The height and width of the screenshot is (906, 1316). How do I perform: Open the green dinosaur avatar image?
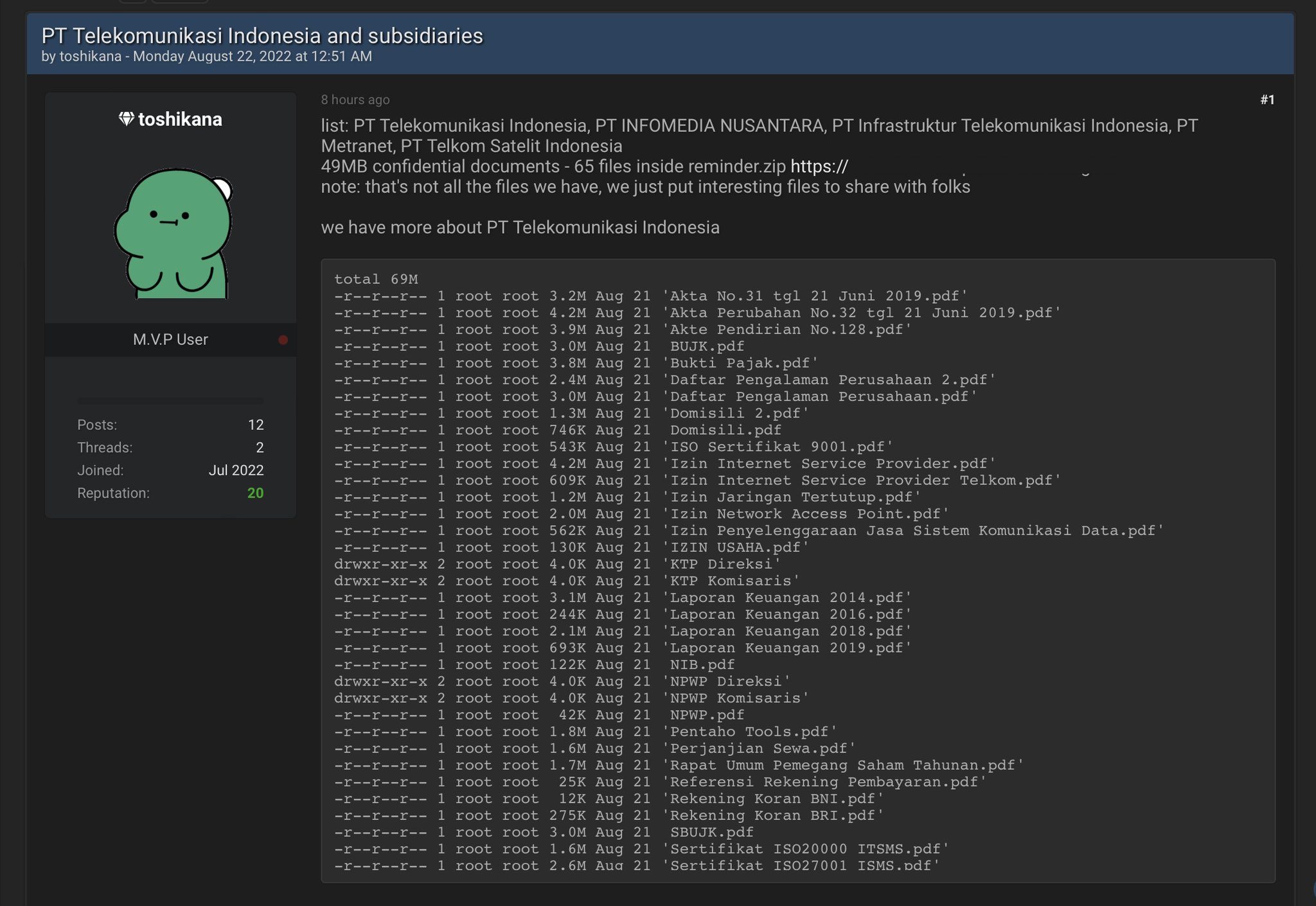172,233
